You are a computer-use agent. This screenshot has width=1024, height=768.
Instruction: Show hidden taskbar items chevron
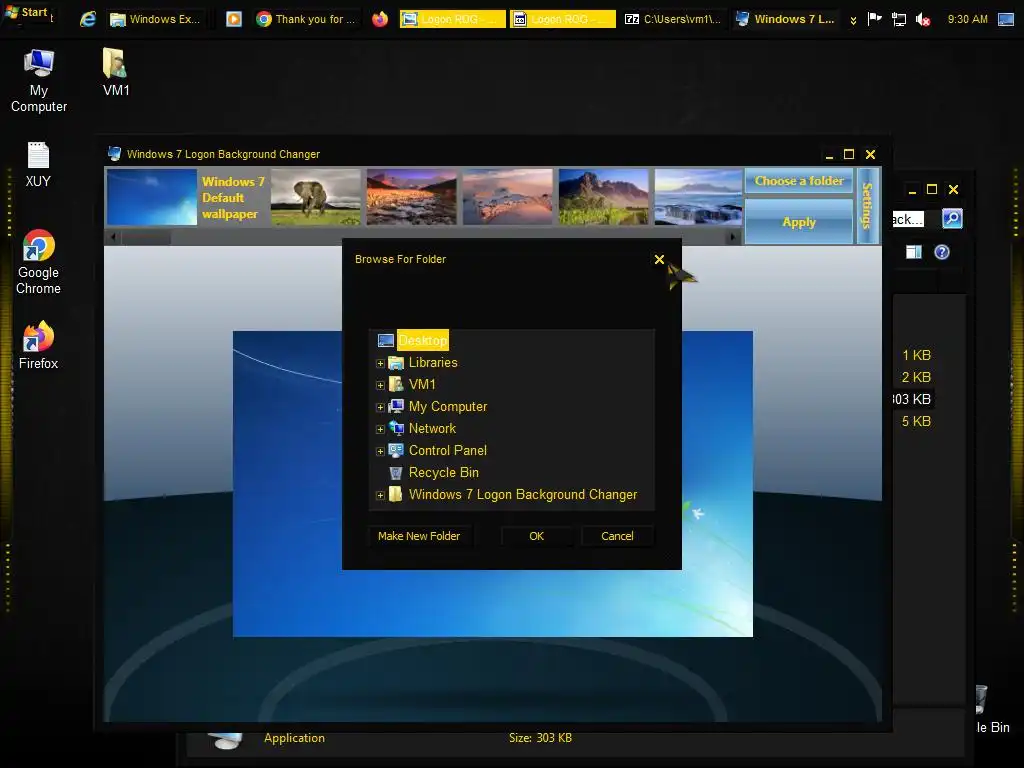[853, 20]
